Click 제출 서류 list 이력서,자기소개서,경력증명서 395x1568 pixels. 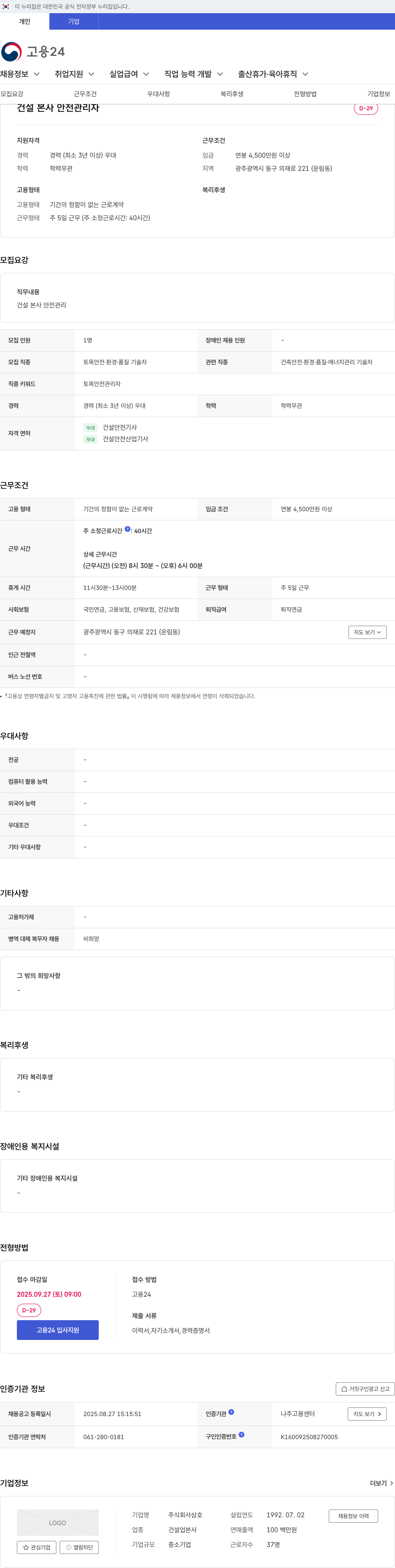[171, 1330]
